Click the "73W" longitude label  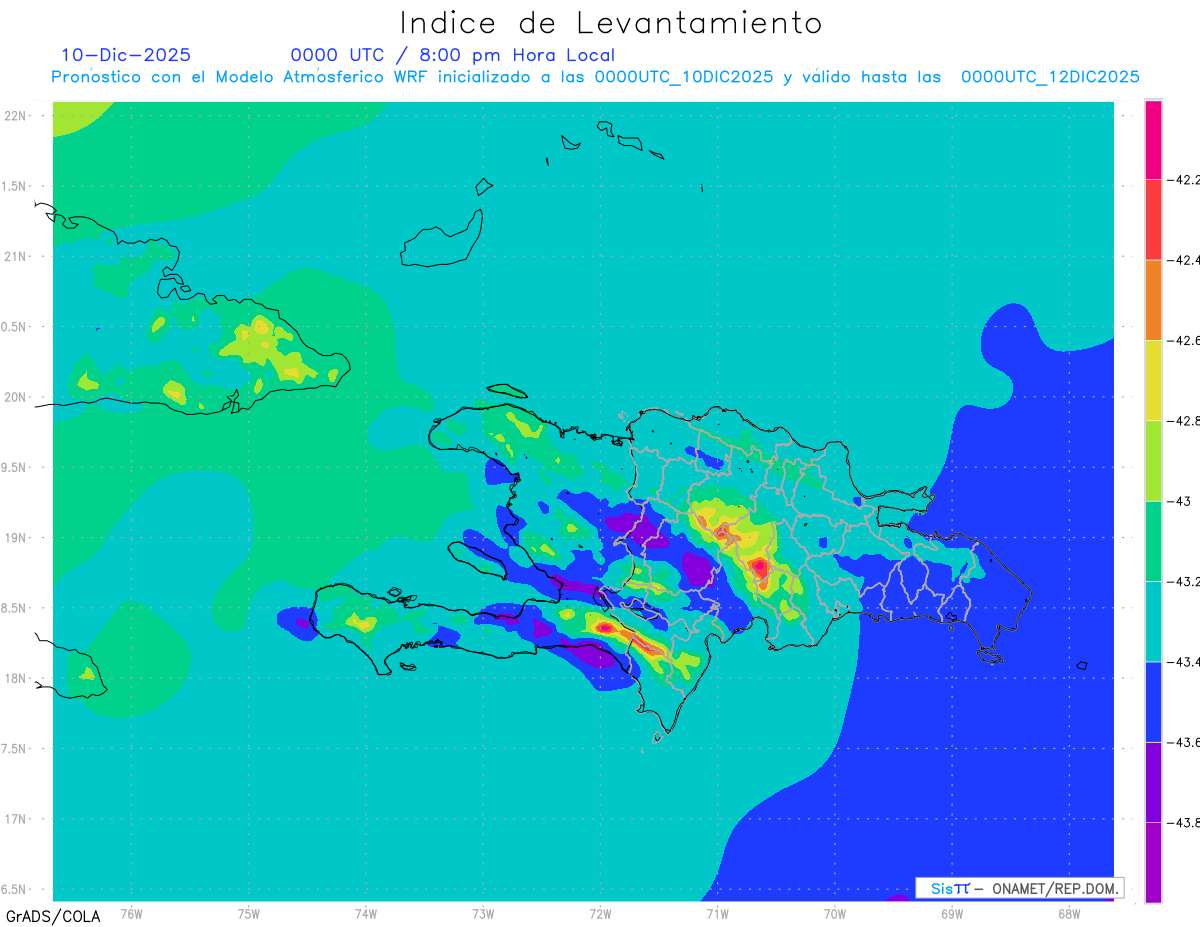[x=483, y=913]
